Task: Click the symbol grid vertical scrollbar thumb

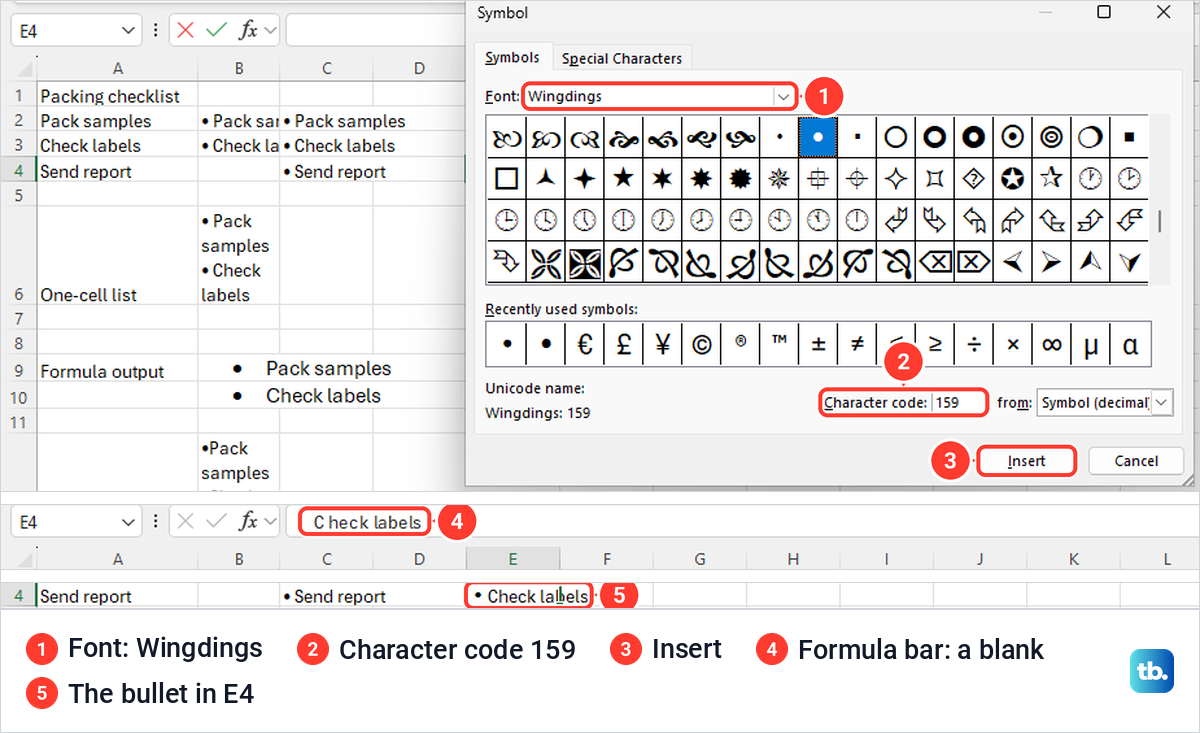Action: 1159,221
